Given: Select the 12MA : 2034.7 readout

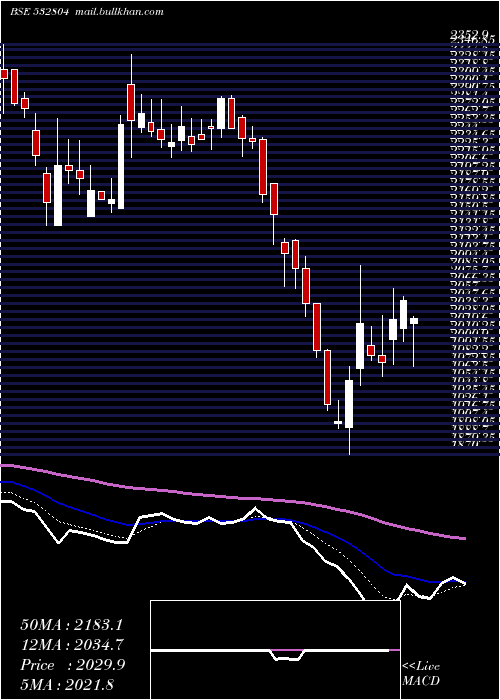Looking at the screenshot, I should point(71,644).
